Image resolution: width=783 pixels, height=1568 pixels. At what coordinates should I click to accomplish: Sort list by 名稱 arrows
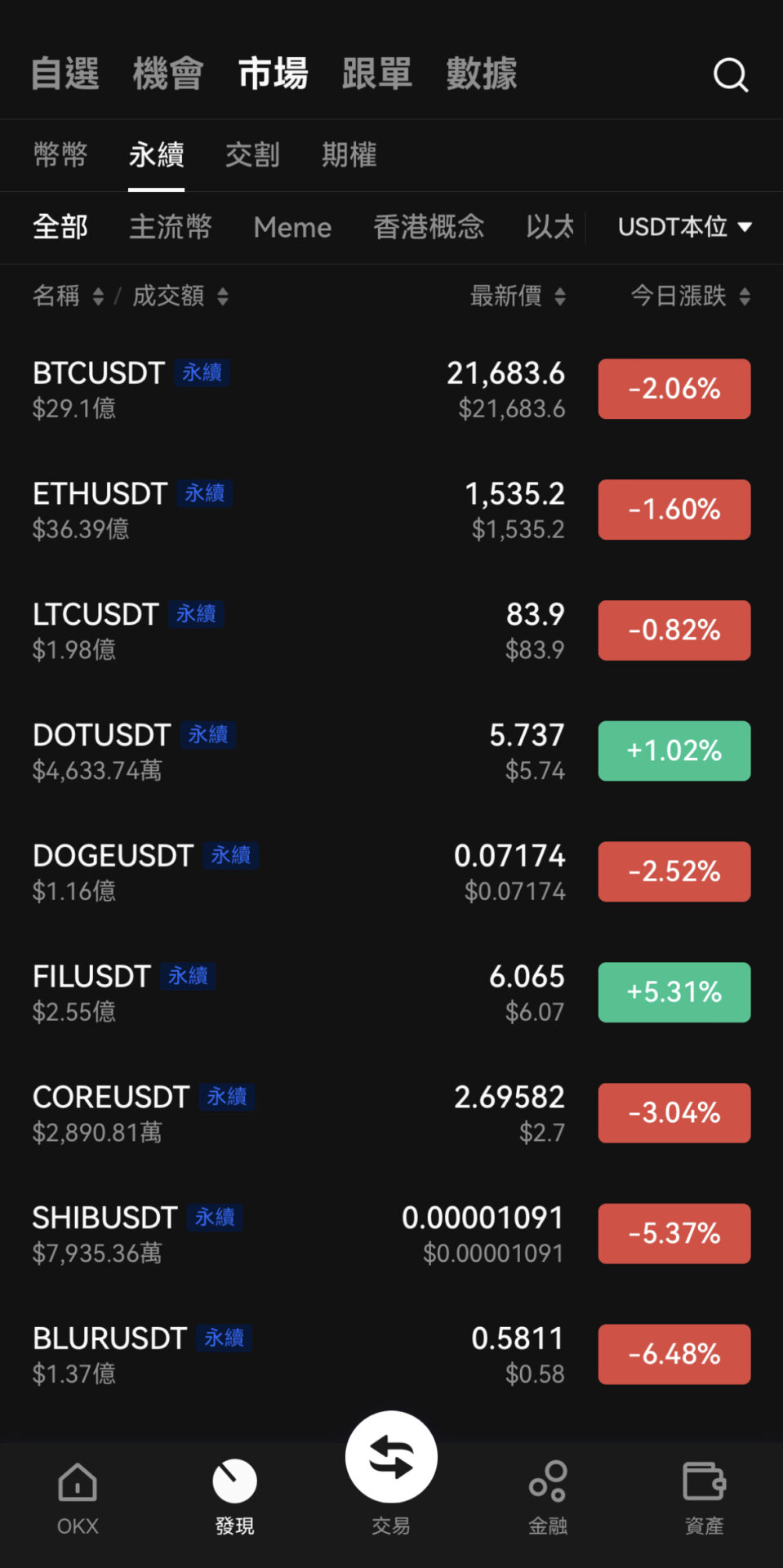98,296
